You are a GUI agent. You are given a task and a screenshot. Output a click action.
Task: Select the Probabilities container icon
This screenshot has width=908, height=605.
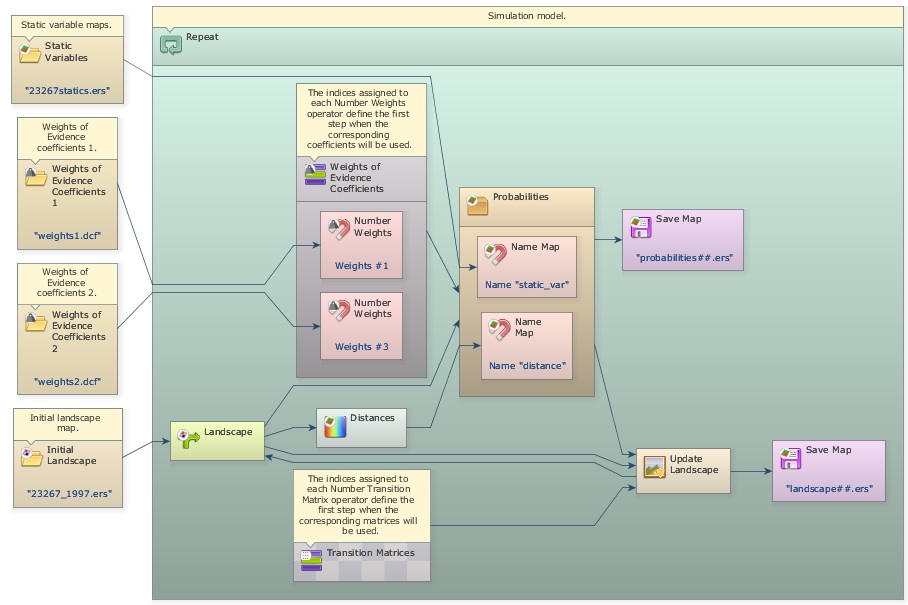(x=478, y=204)
